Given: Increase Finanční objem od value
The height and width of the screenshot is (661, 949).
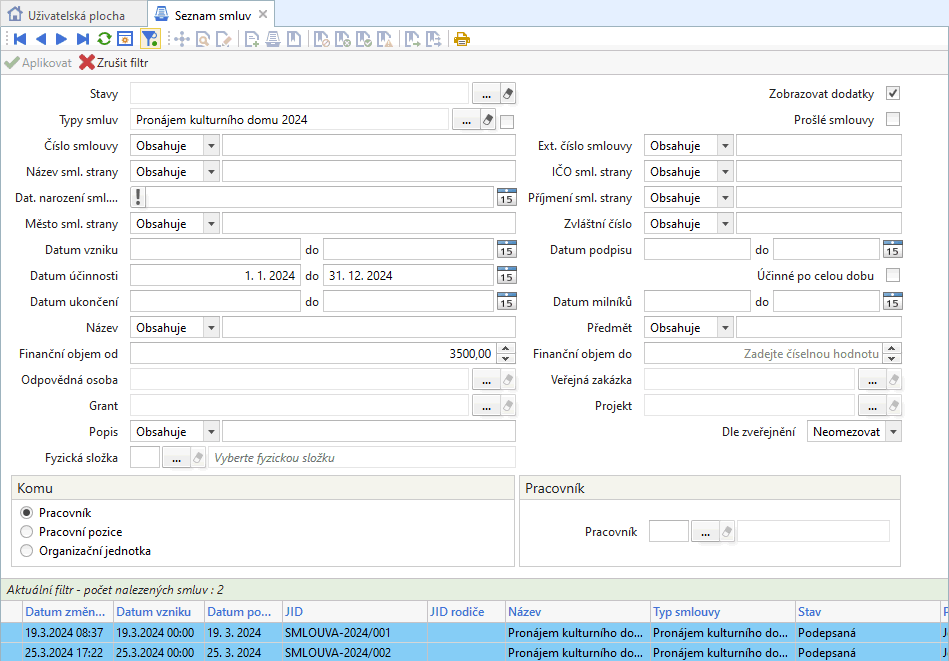Looking at the screenshot, I should click(506, 349).
